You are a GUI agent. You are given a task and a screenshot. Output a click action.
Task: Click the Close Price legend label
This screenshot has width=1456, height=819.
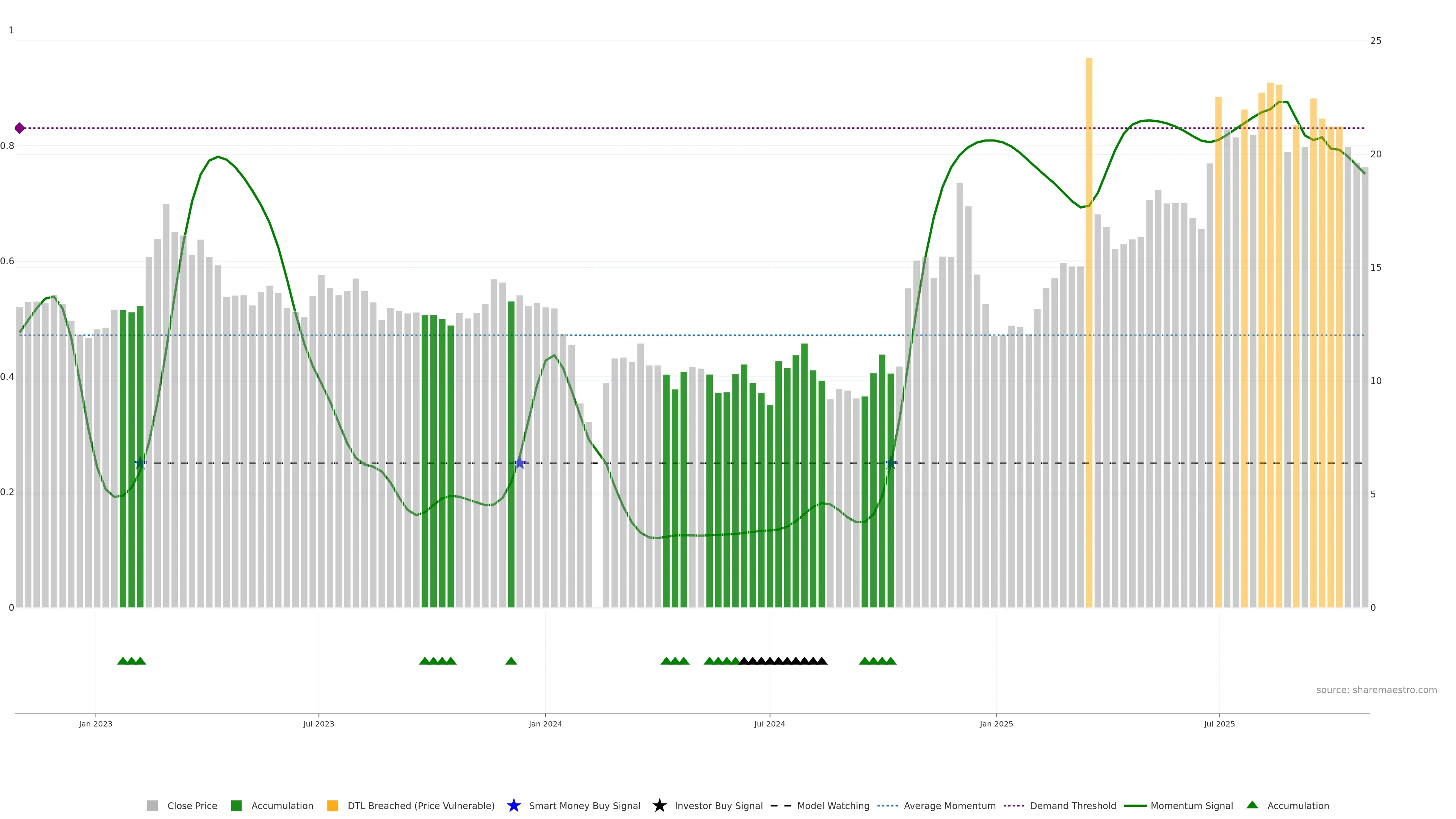[x=192, y=805]
